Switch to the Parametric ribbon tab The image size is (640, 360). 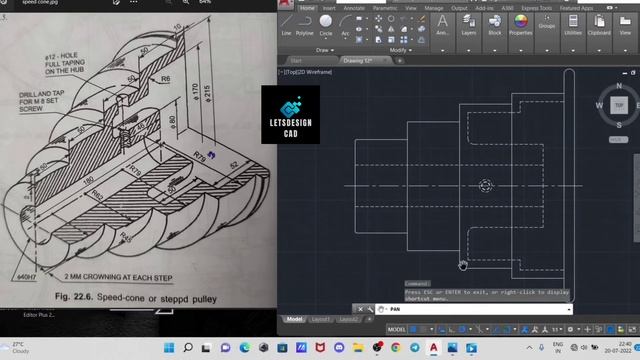click(x=384, y=8)
